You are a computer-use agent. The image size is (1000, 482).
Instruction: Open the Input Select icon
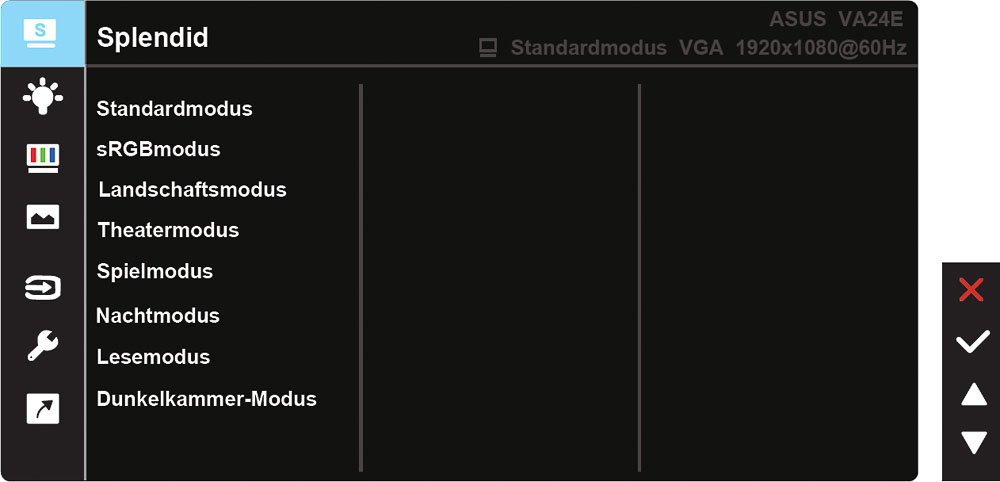pyautogui.click(x=42, y=288)
